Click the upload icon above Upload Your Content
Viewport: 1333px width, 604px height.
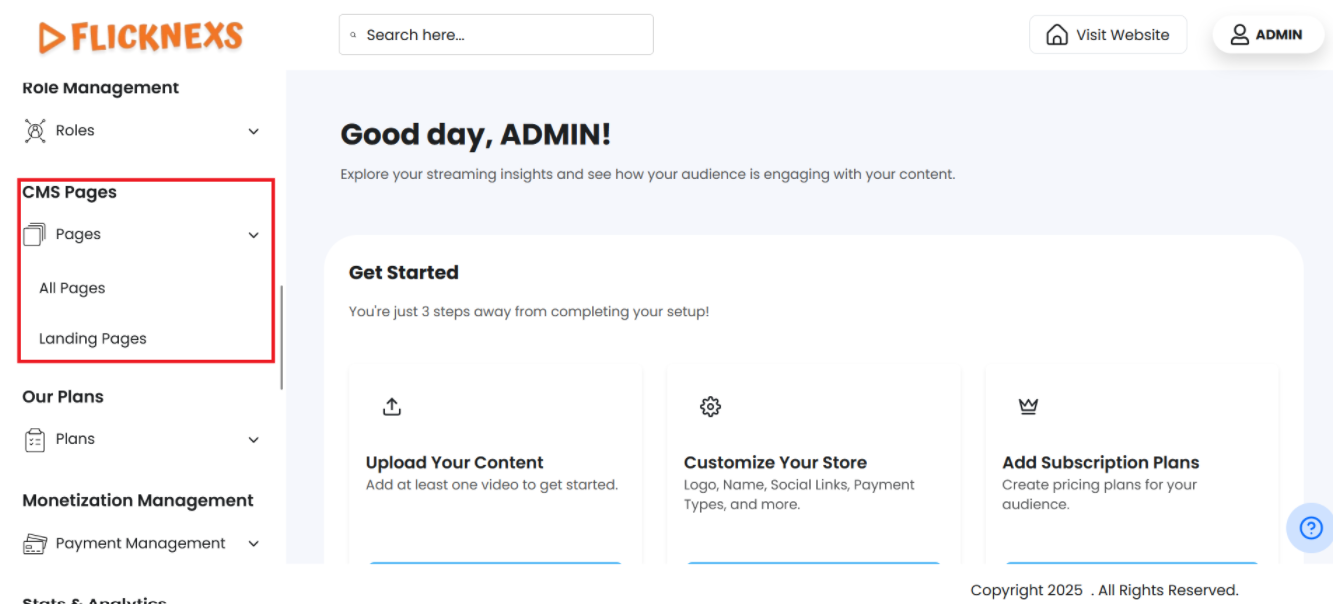(x=392, y=407)
